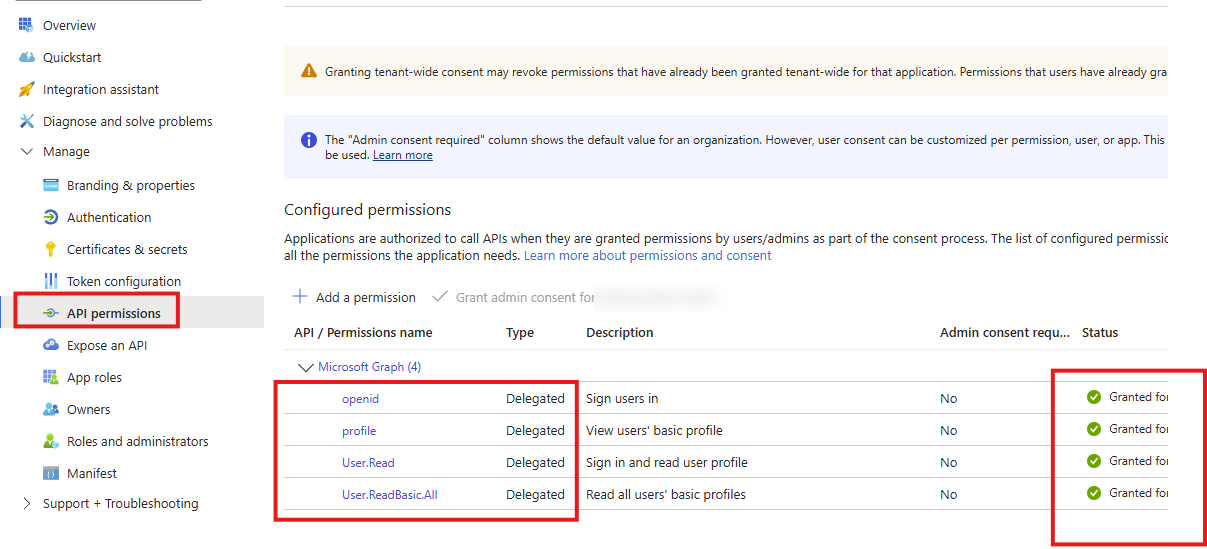Click the Configured permissions heading
The width and height of the screenshot is (1207, 549).
[367, 210]
